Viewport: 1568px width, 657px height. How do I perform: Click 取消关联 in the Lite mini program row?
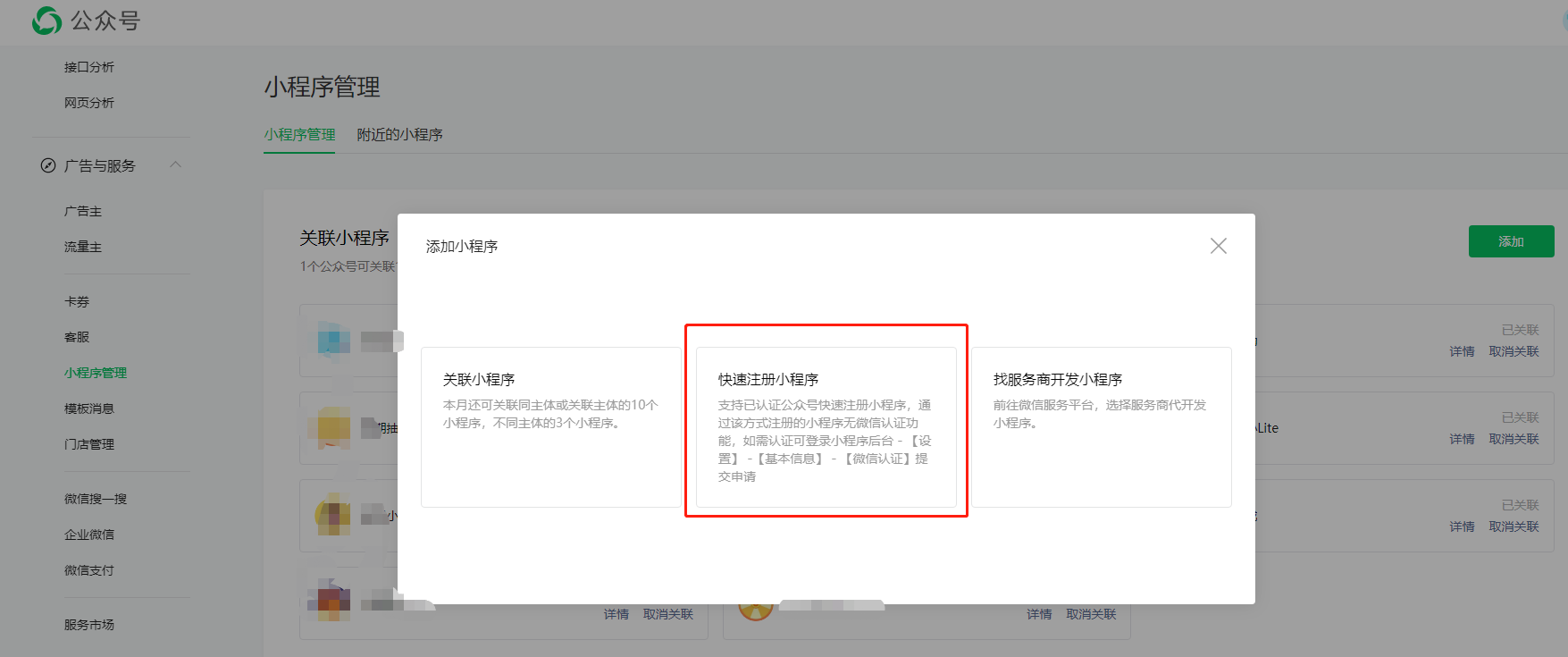[1513, 439]
